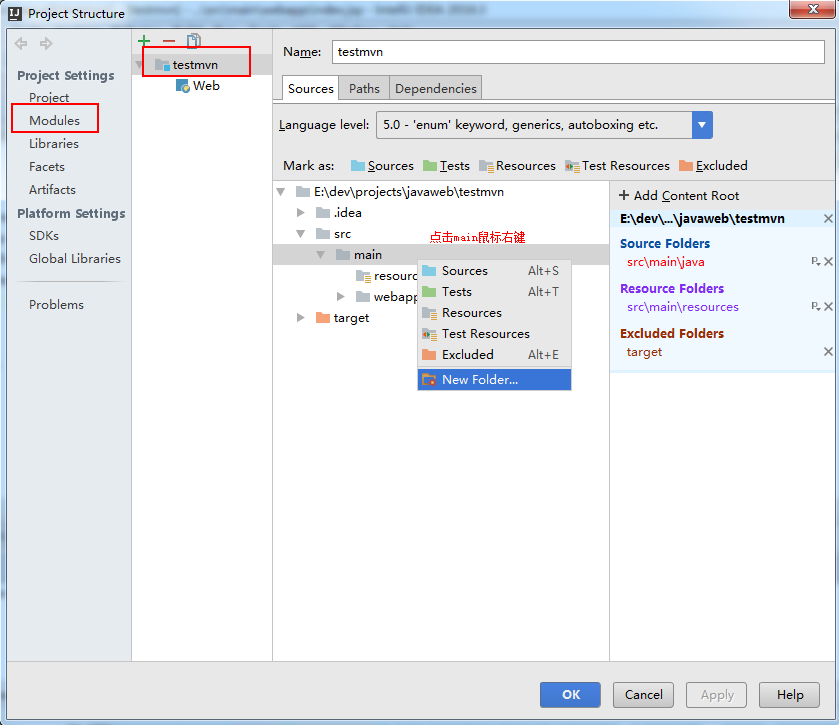
Task: Click the Help button
Action: coord(789,695)
